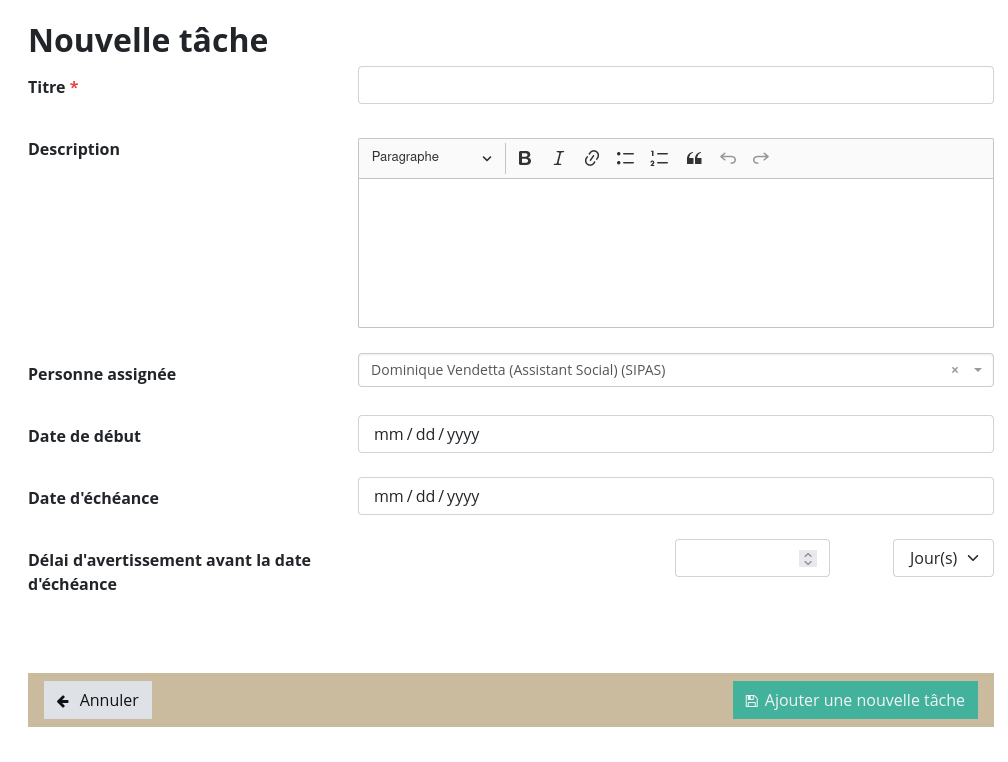
Task: Click Annuler to cancel the task
Action: [x=98, y=700]
